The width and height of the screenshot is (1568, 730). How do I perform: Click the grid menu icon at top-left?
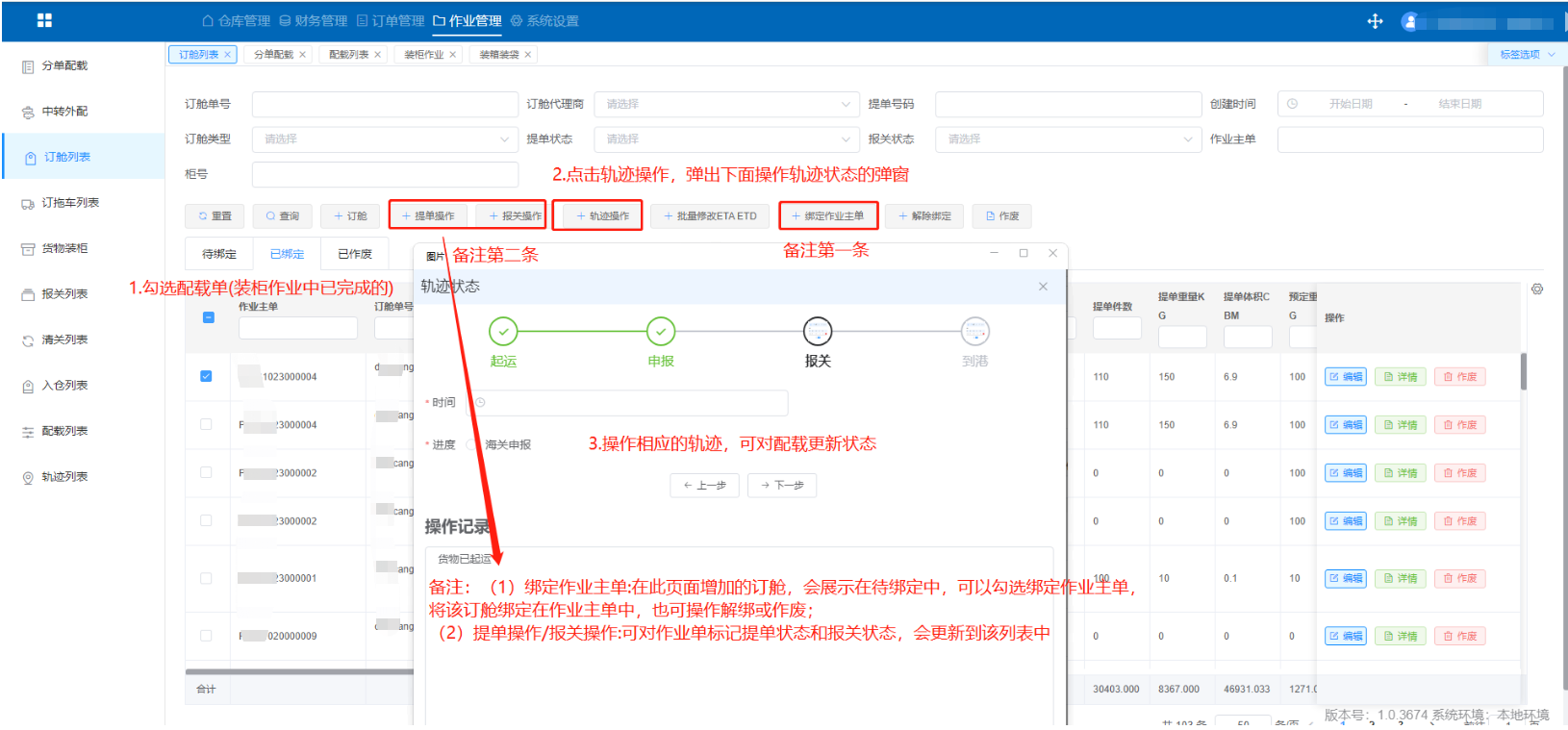tap(44, 20)
